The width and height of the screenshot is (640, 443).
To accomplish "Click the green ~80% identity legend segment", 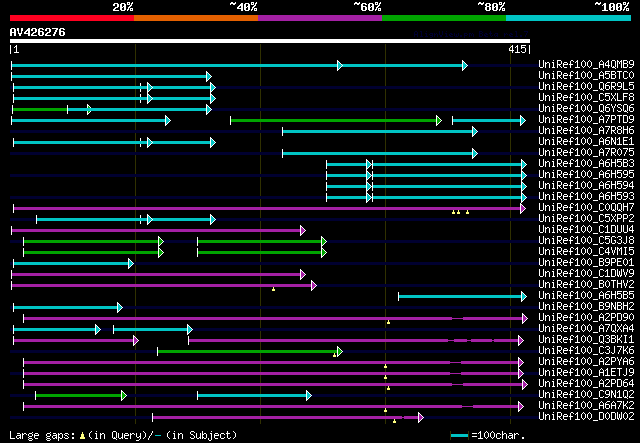I will [x=444, y=18].
